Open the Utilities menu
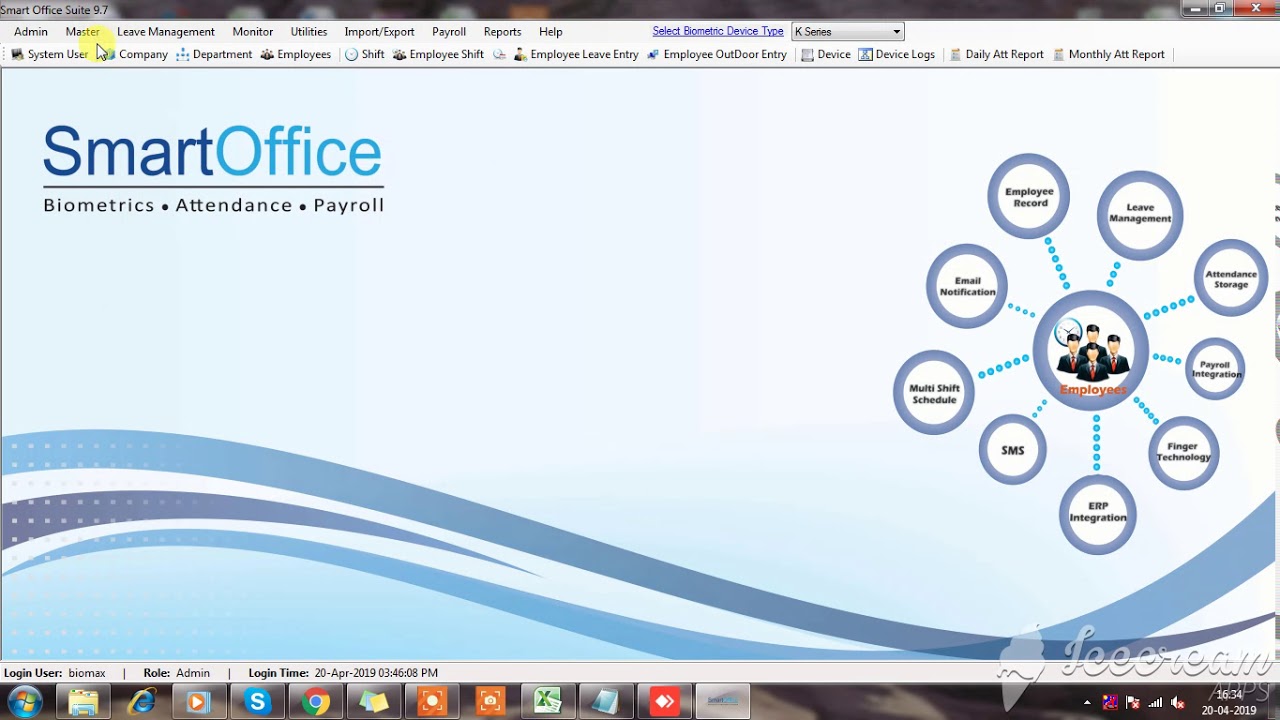 coord(309,31)
